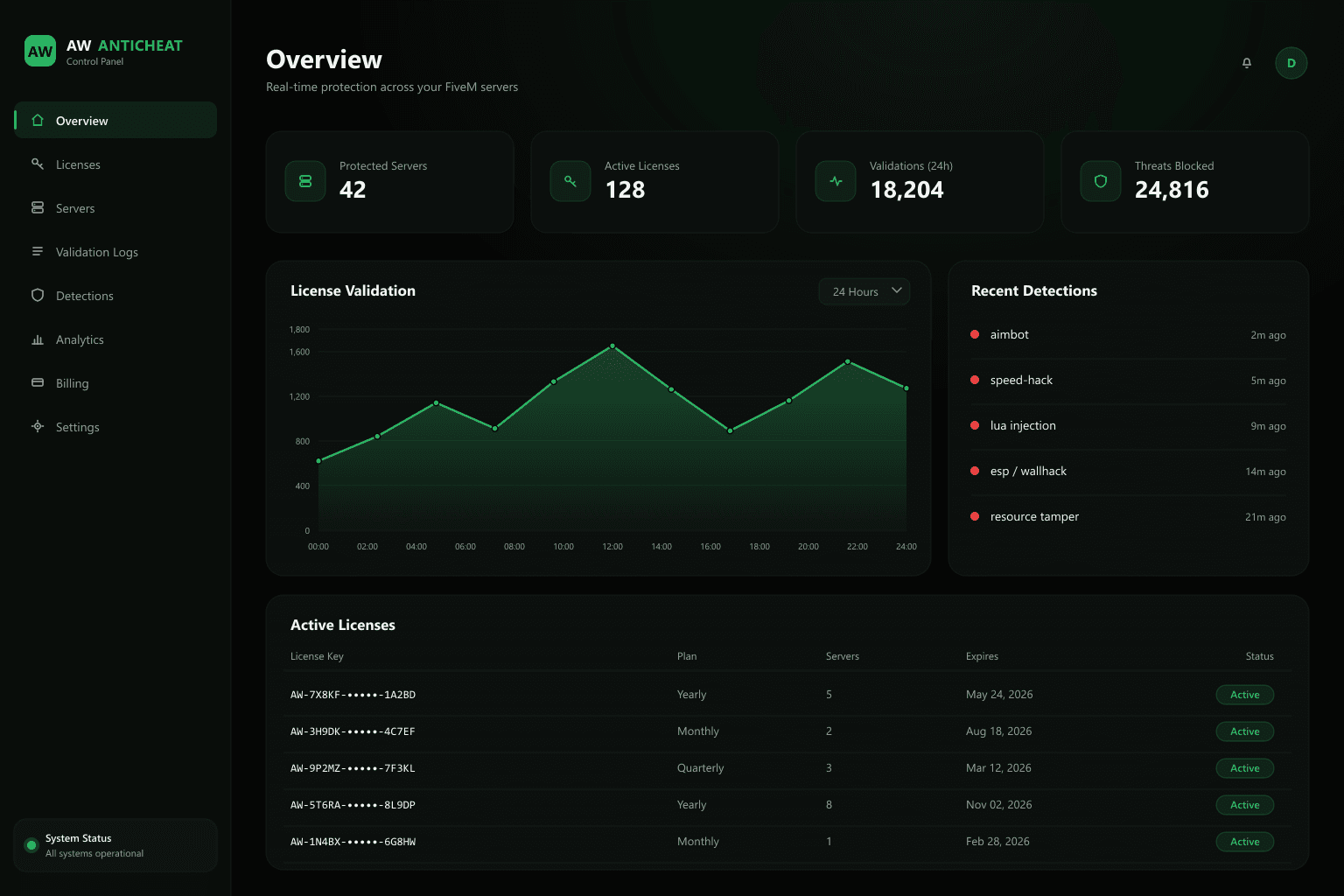This screenshot has height=896, width=1344.
Task: Click license key AW-9P2MZ-•••••-7F3KL
Action: click(353, 768)
